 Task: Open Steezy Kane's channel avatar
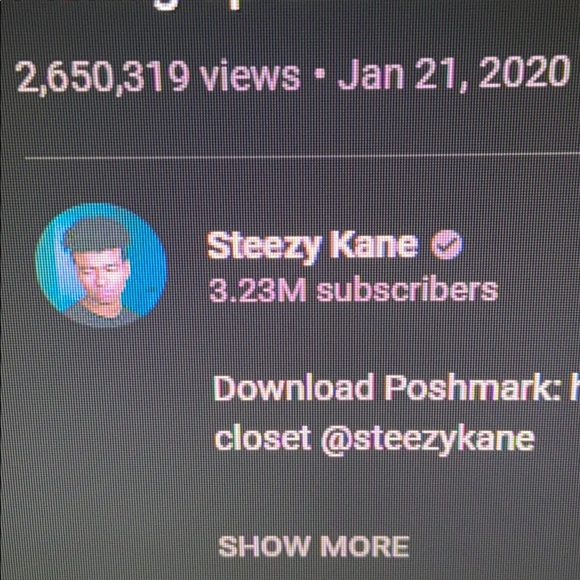tap(101, 265)
